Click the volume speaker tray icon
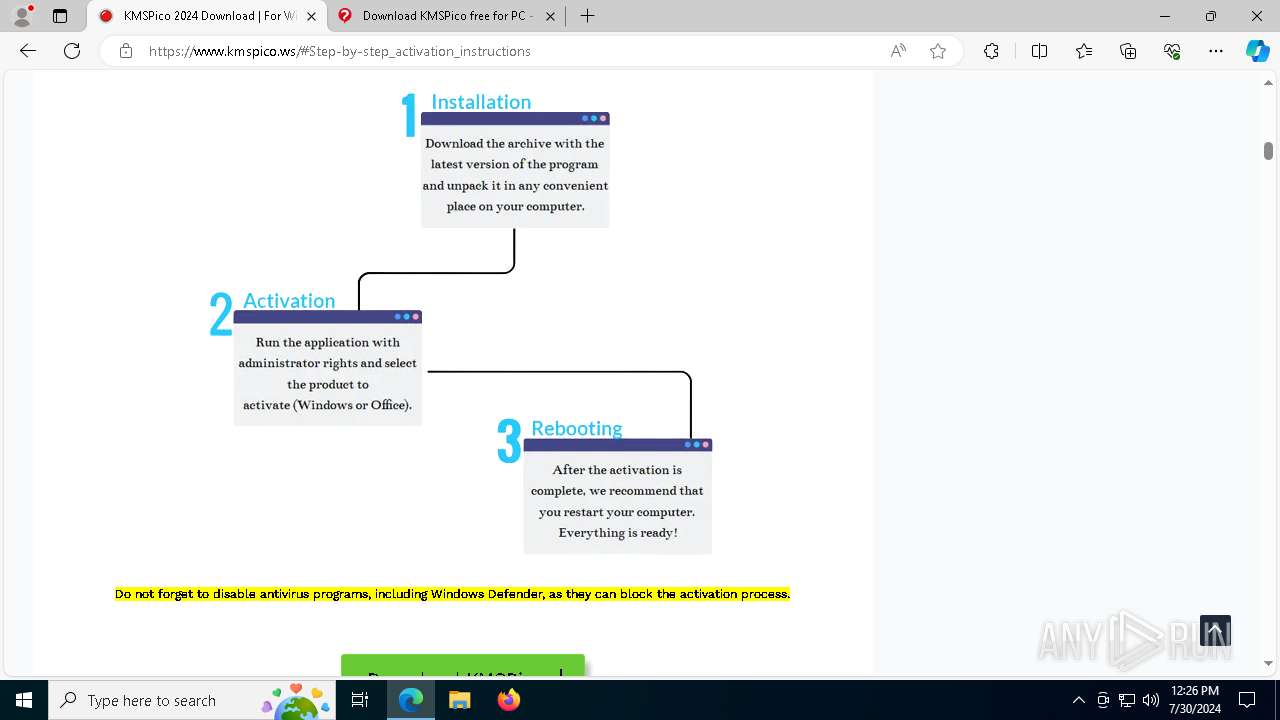1280x720 pixels. click(x=1151, y=700)
